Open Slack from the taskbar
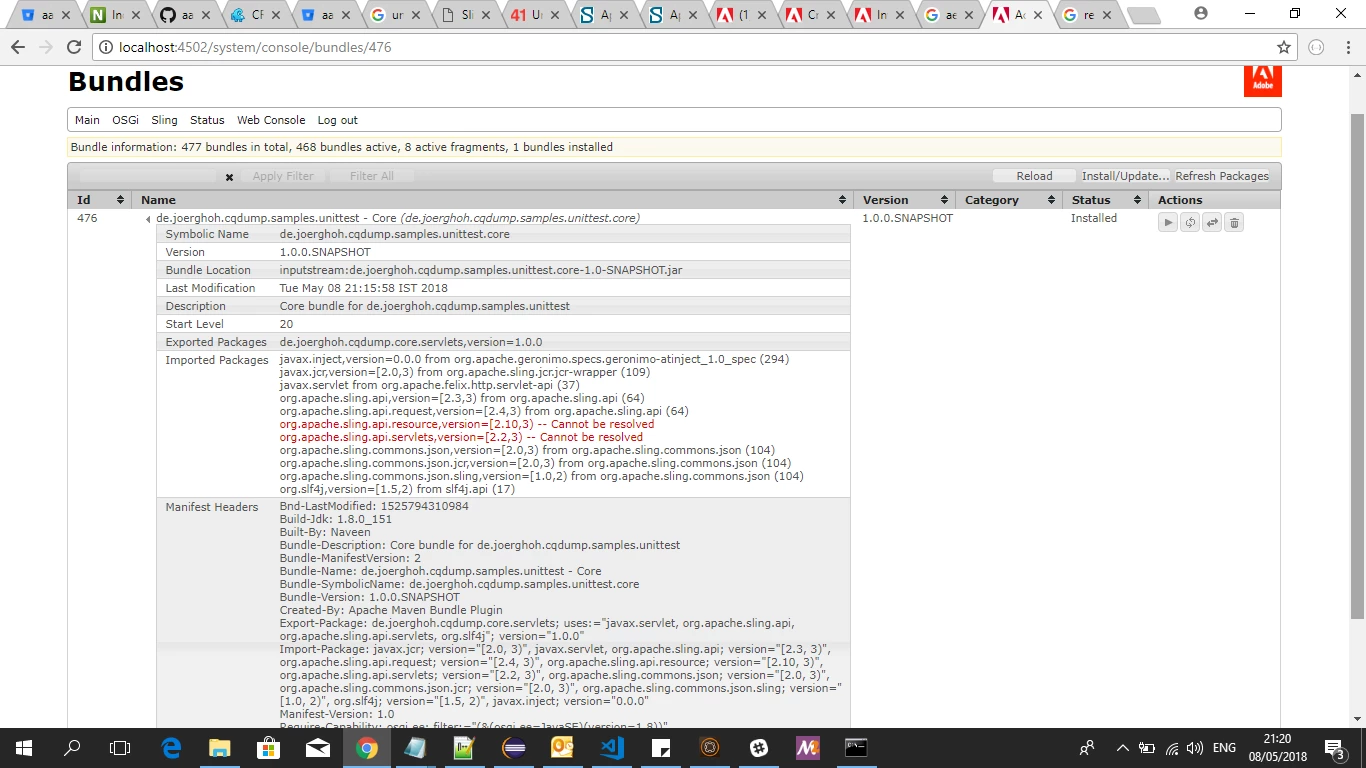Image resolution: width=1366 pixels, height=768 pixels. tap(759, 748)
